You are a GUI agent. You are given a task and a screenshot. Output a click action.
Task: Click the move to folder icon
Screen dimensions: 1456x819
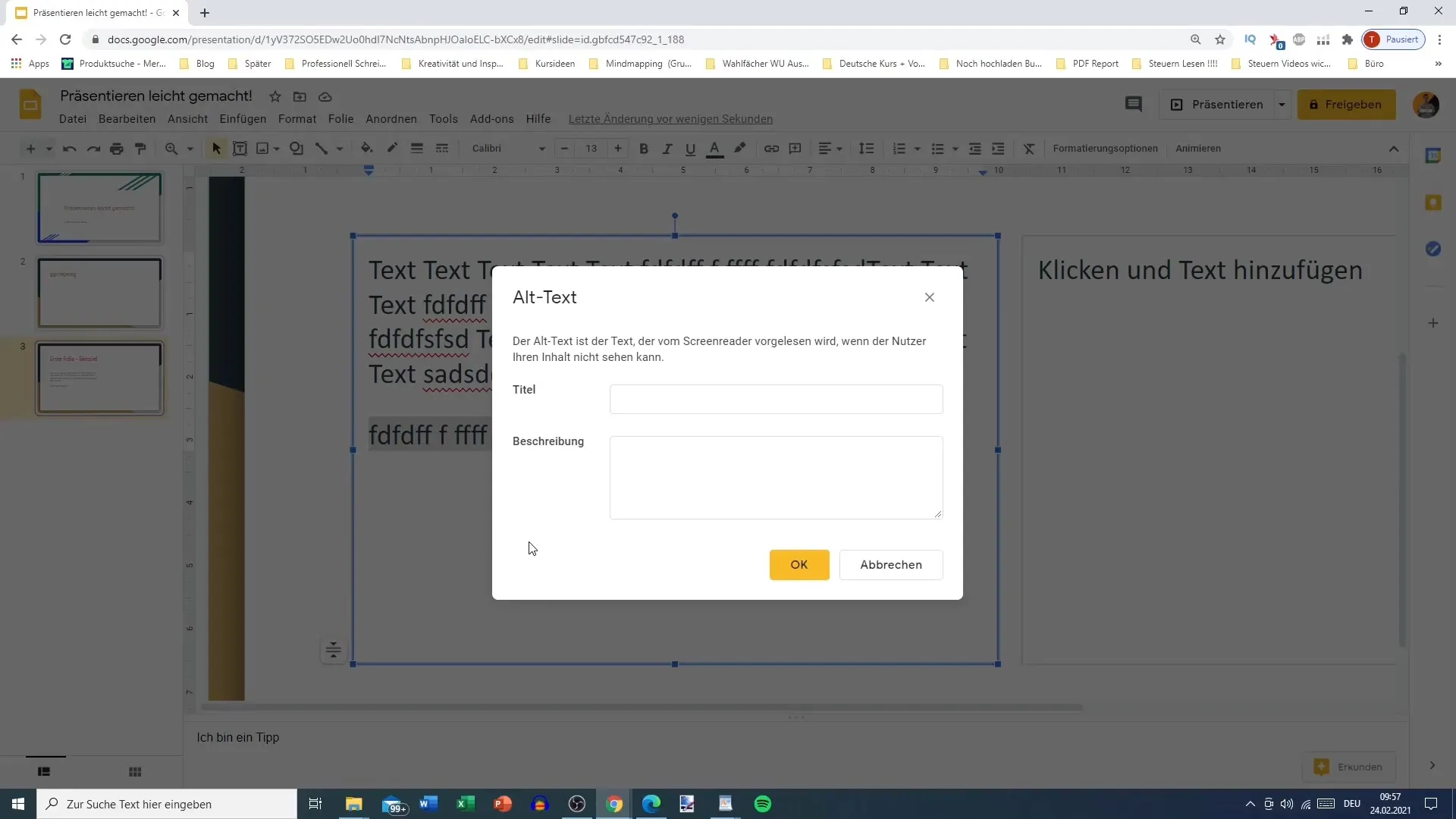click(300, 97)
